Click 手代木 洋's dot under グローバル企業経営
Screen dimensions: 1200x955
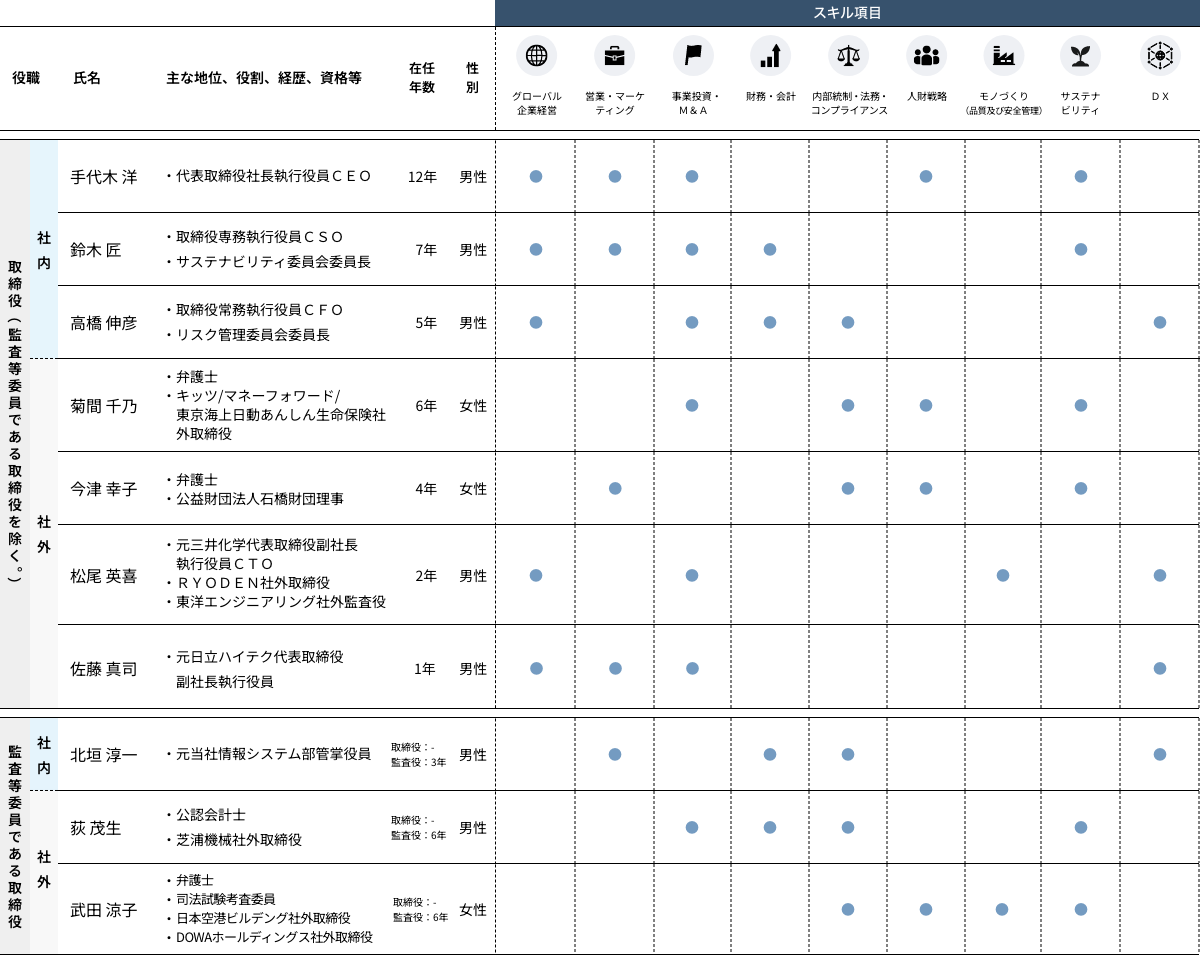pyautogui.click(x=536, y=176)
